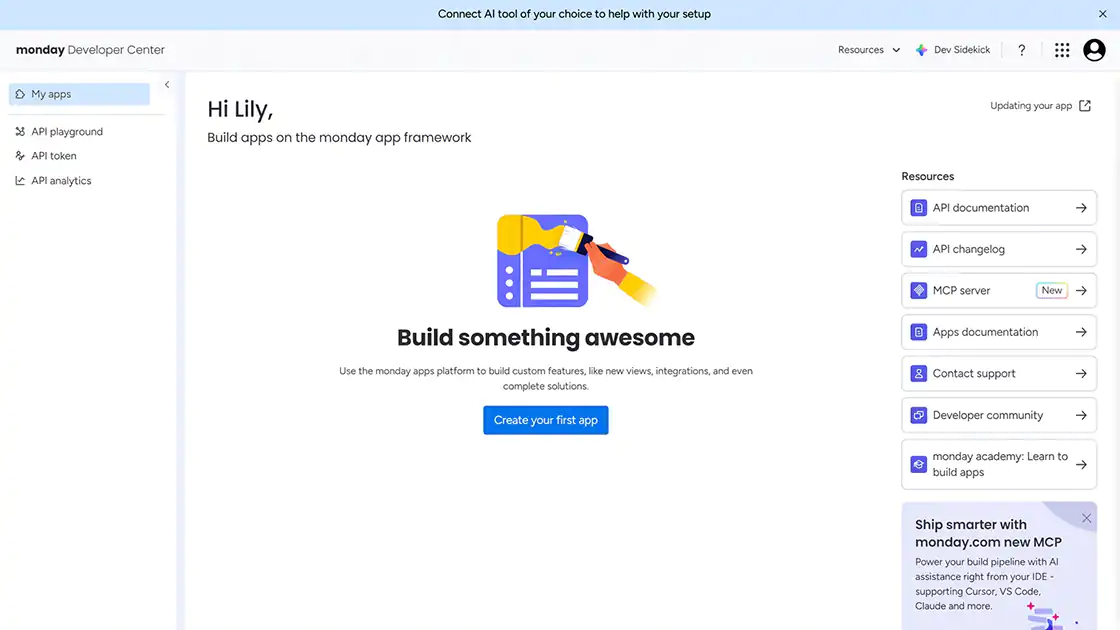Click the monday Developer Center logo
Screen dimensions: 1120x630
(90, 50)
